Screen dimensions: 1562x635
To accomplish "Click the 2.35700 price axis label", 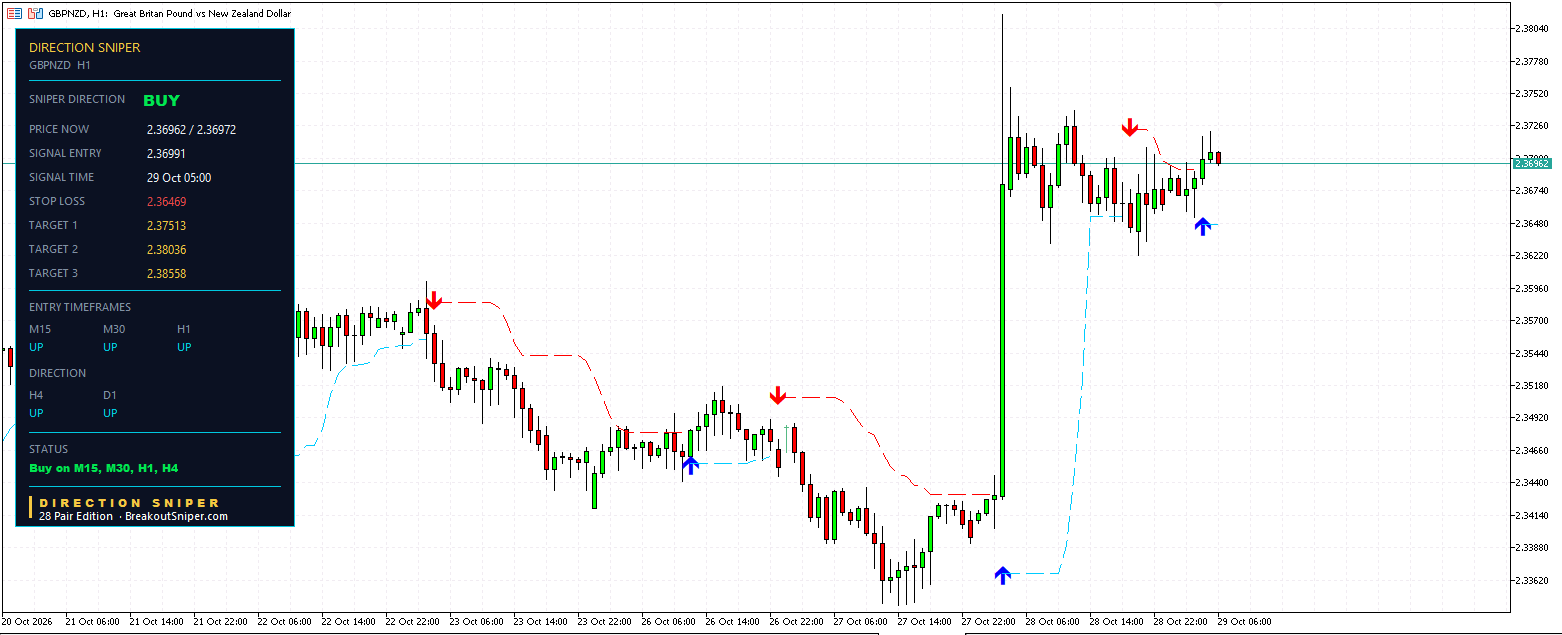I will coord(1533,320).
